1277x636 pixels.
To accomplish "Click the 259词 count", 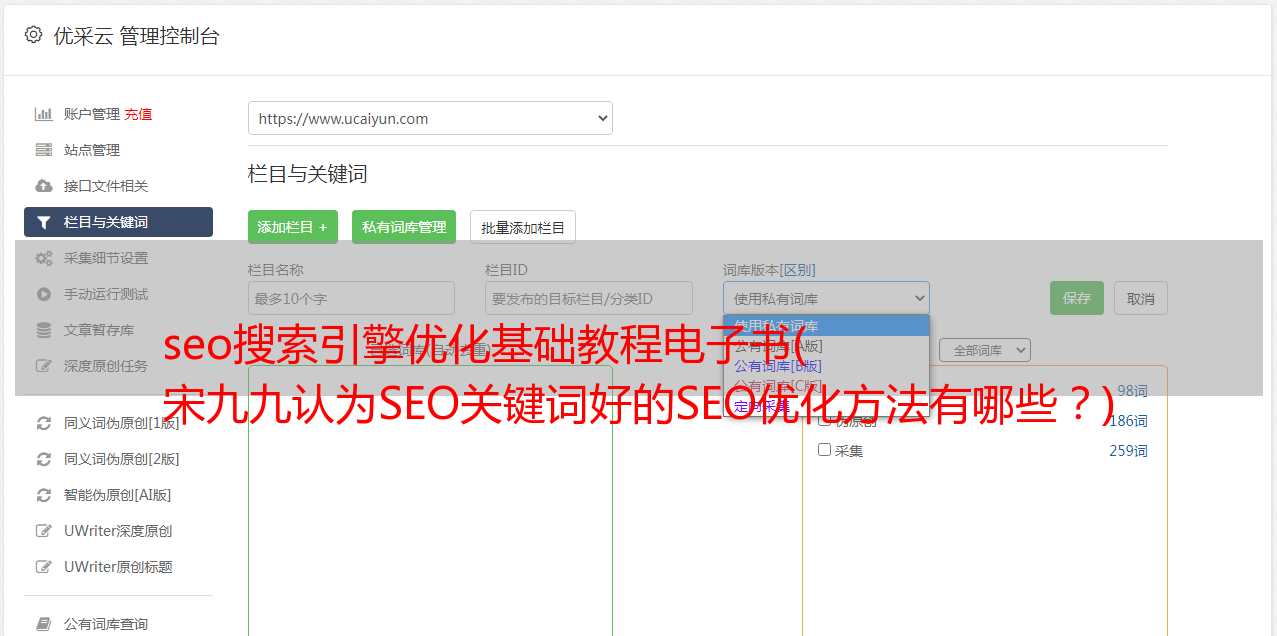I will pos(1128,451).
